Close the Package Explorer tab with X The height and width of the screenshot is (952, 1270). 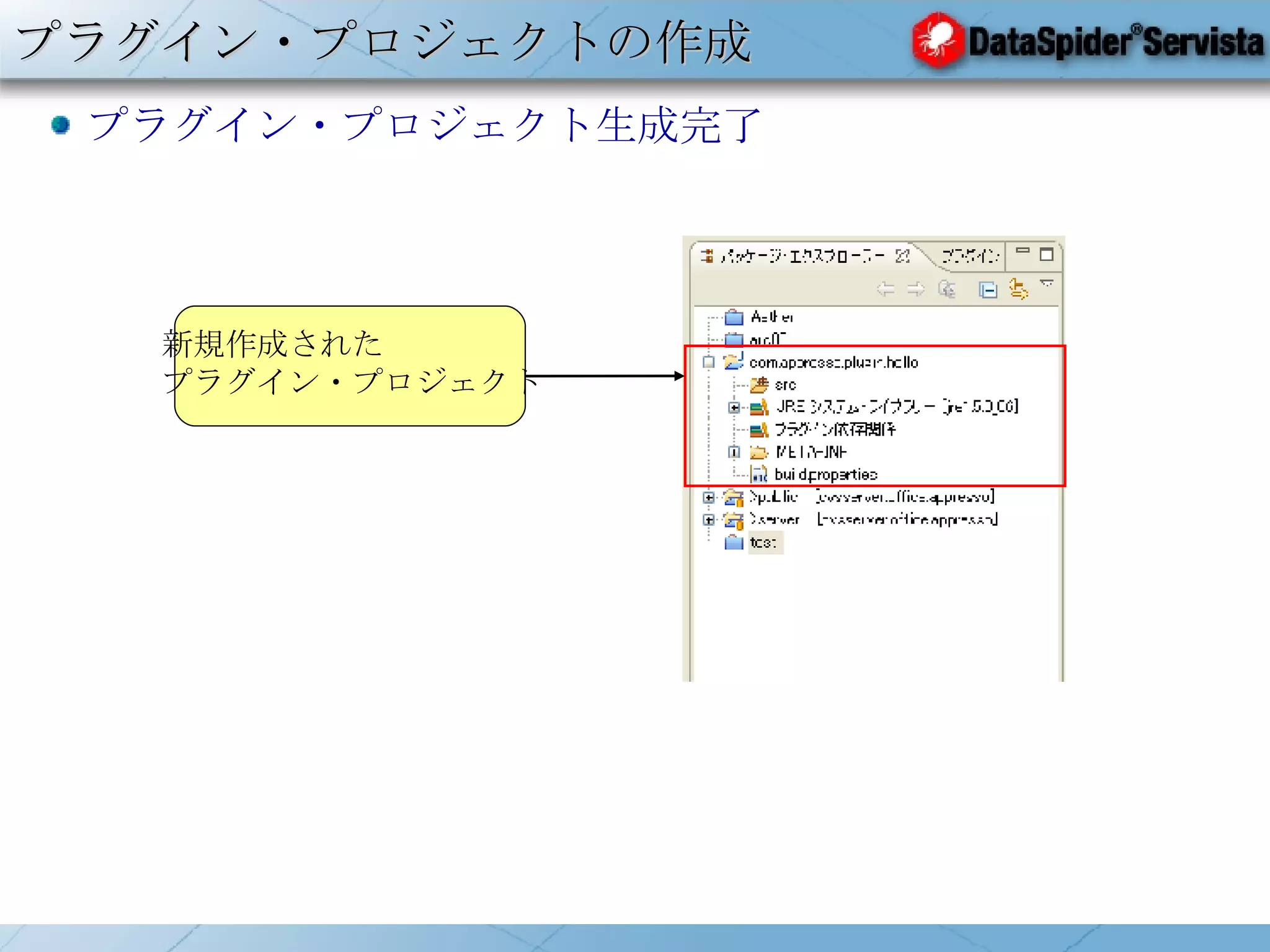point(902,256)
